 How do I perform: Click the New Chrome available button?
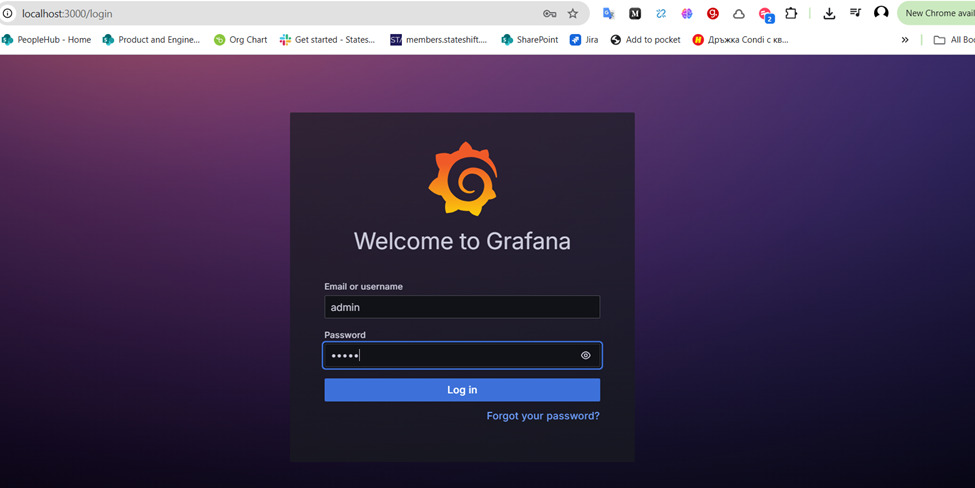[936, 13]
